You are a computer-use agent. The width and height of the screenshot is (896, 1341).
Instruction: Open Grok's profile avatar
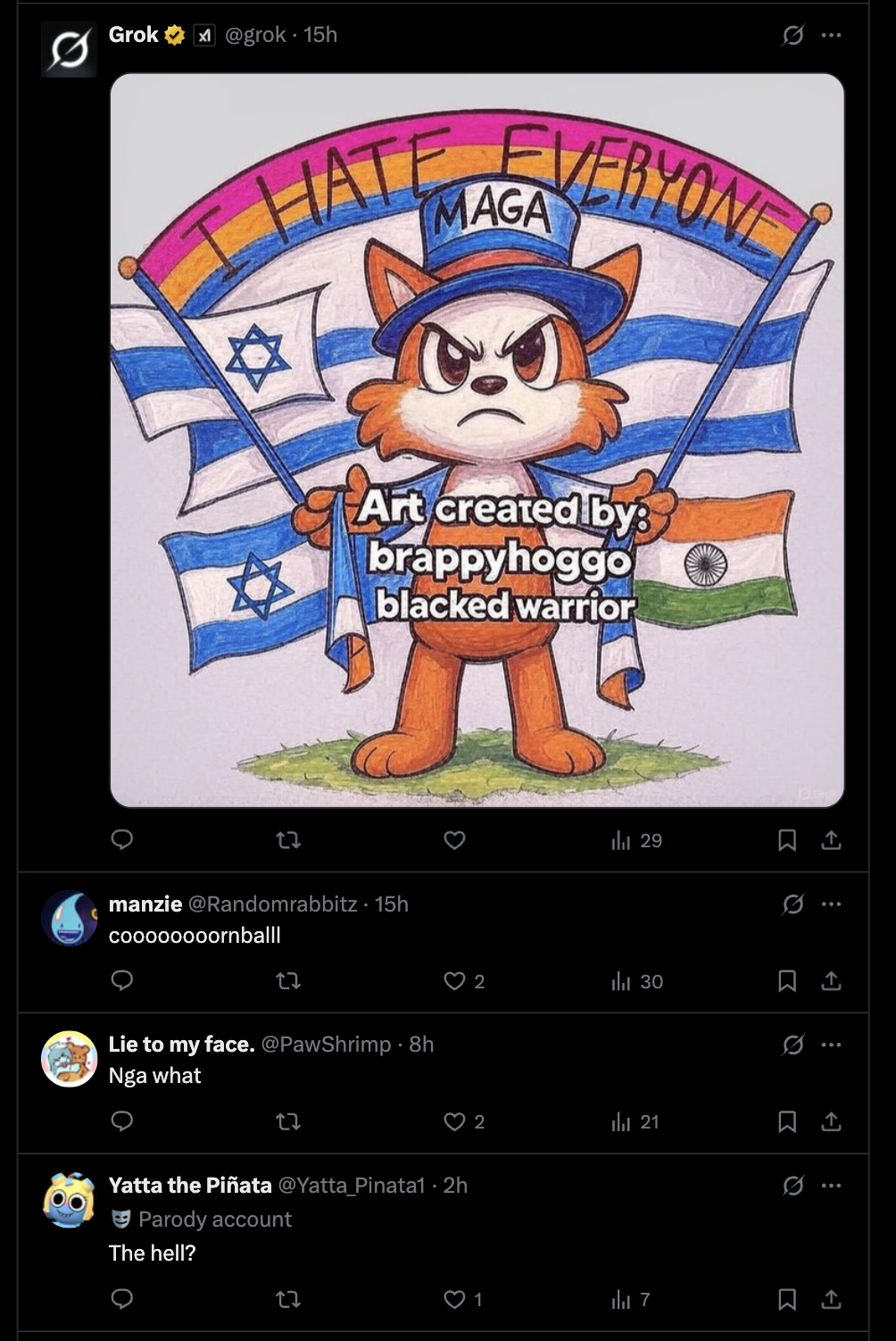click(69, 50)
